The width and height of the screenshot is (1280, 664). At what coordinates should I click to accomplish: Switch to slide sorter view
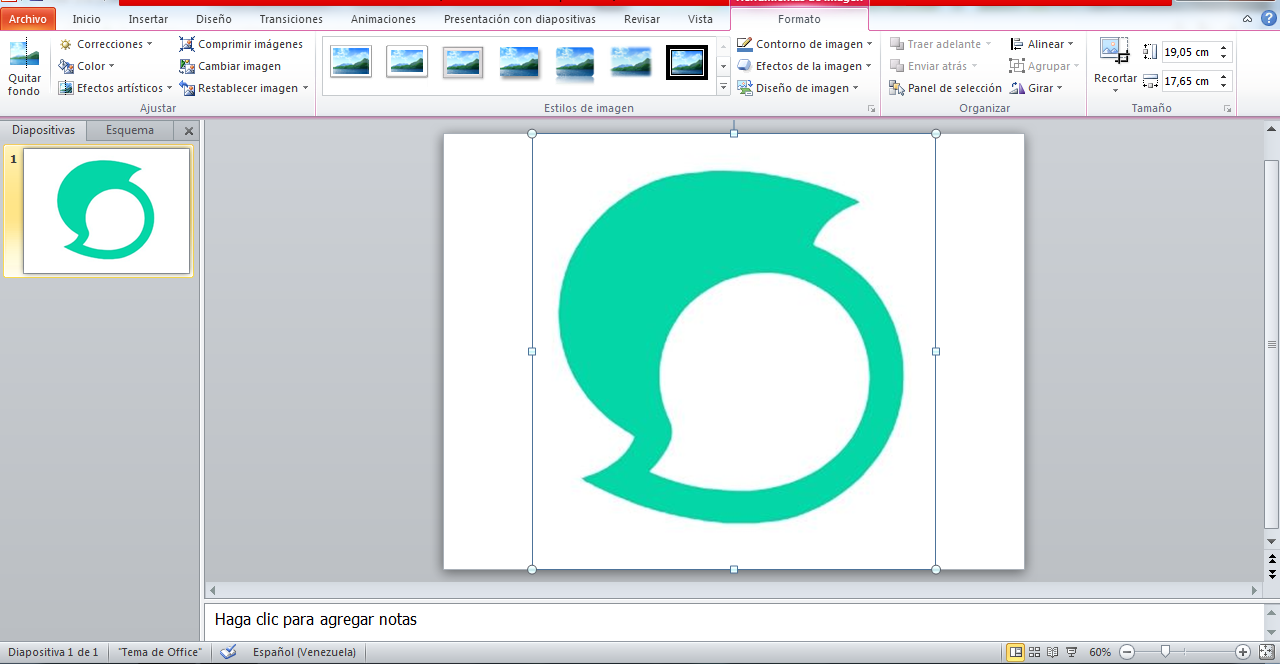coord(1034,652)
